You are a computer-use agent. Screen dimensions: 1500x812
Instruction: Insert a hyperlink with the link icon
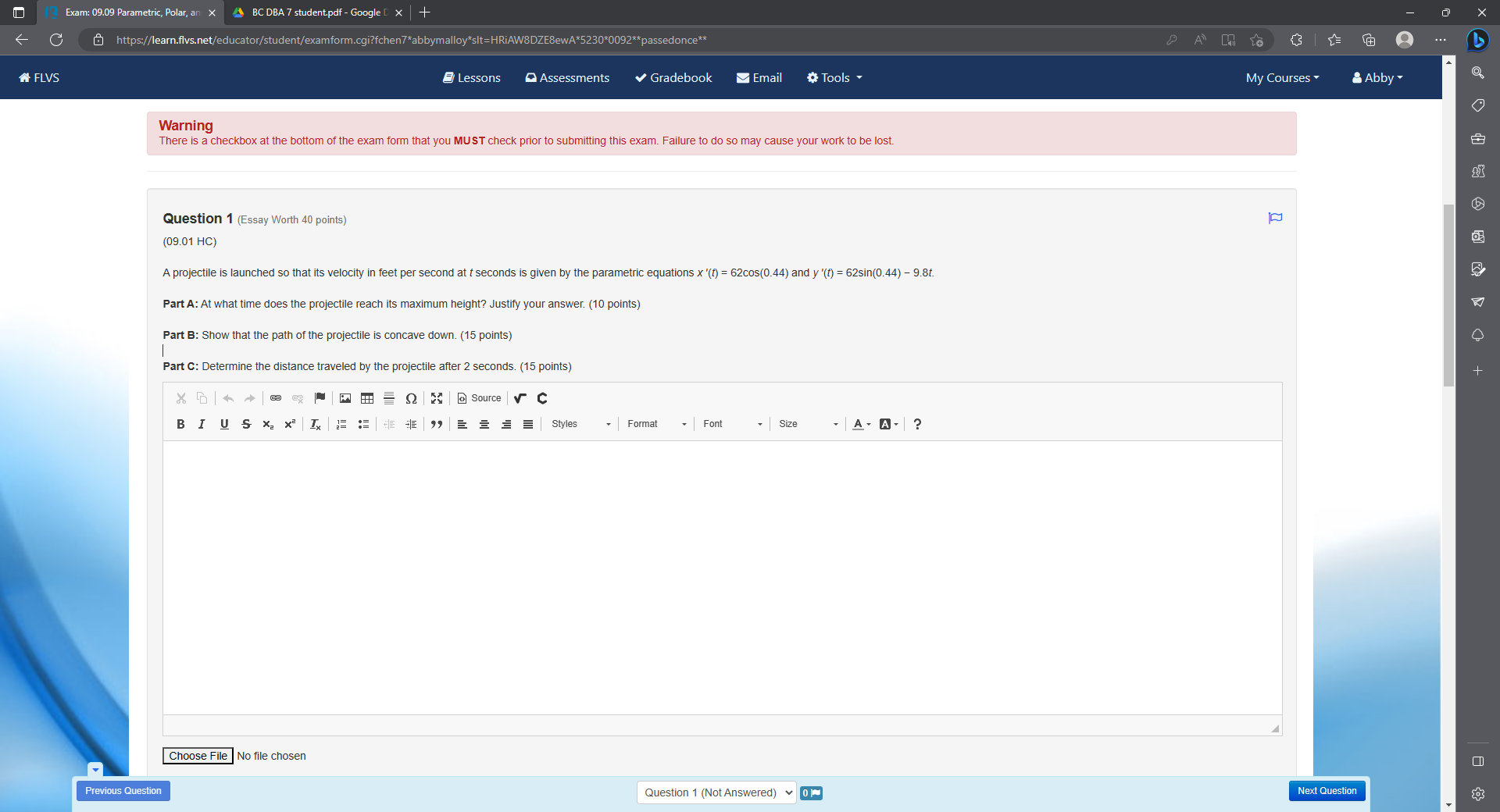(275, 398)
